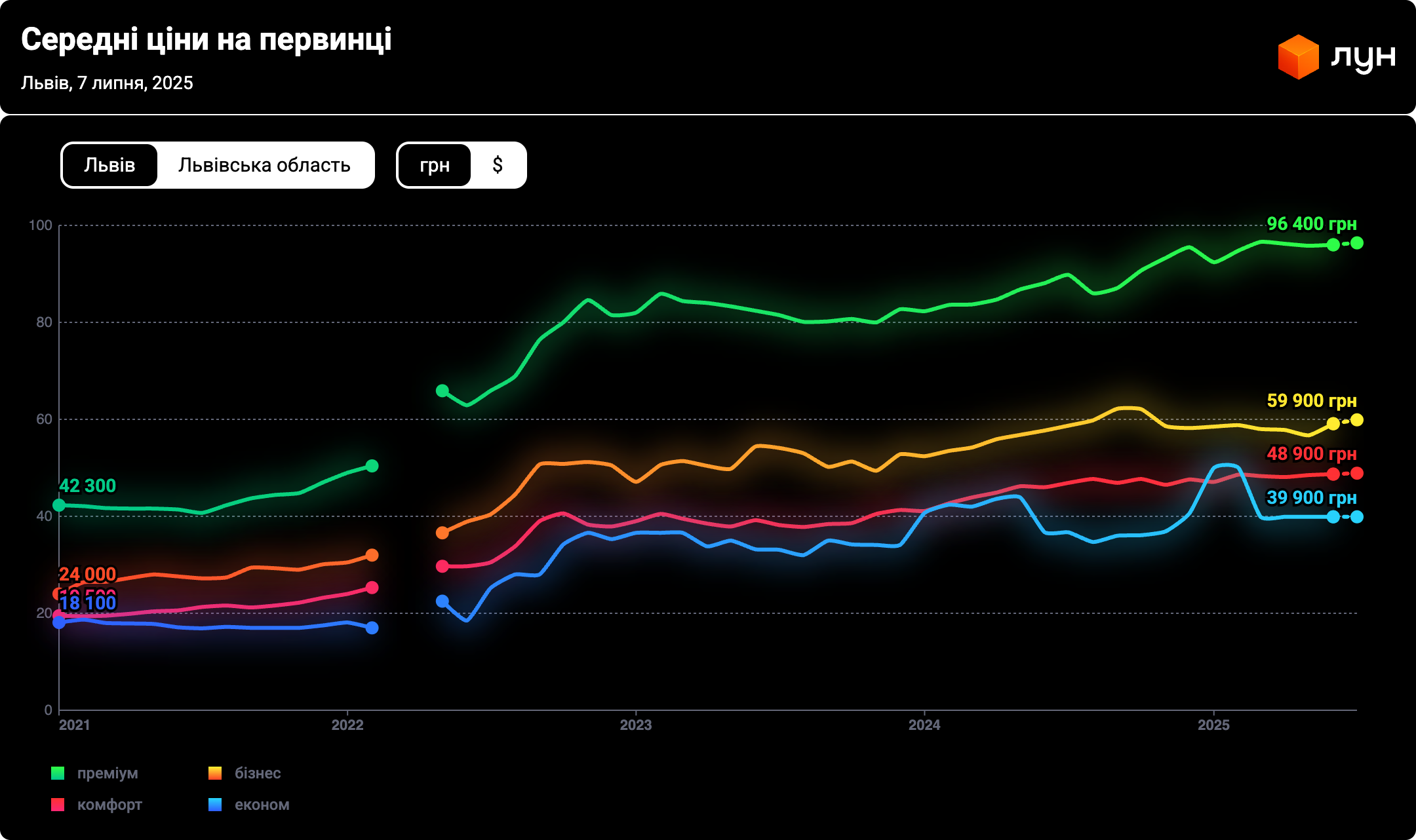This screenshot has height=840, width=1416.
Task: Select грн currency option
Action: coord(434,165)
